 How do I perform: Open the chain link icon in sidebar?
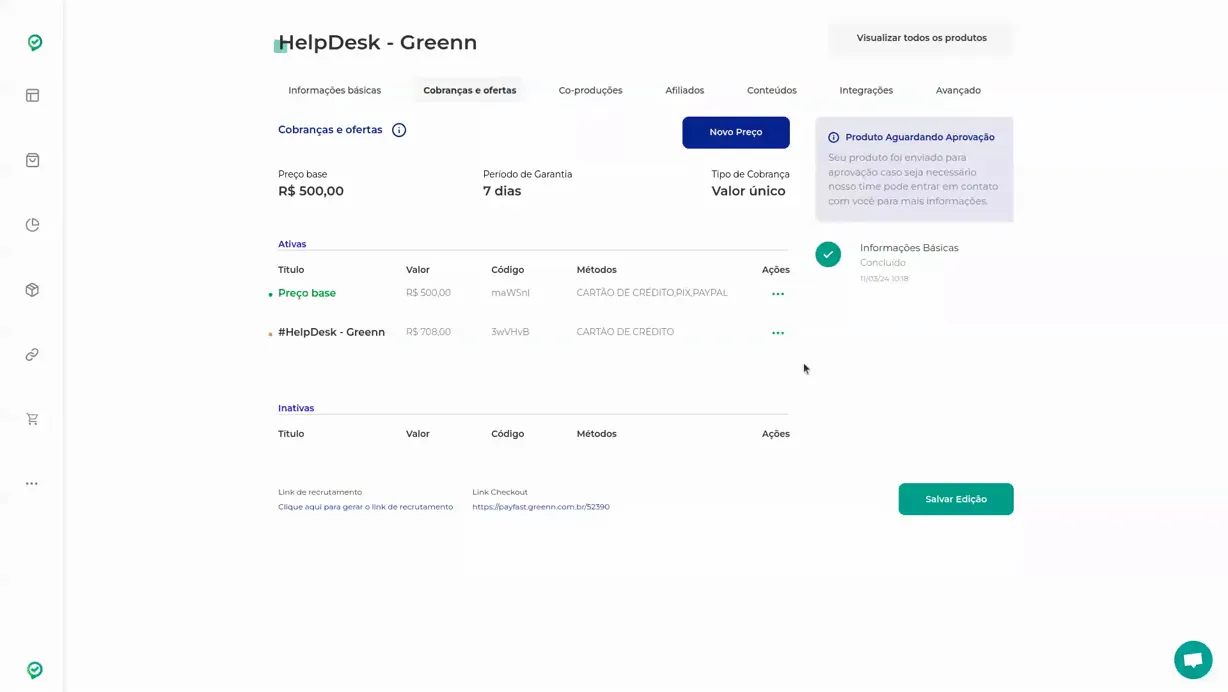pyautogui.click(x=32, y=355)
